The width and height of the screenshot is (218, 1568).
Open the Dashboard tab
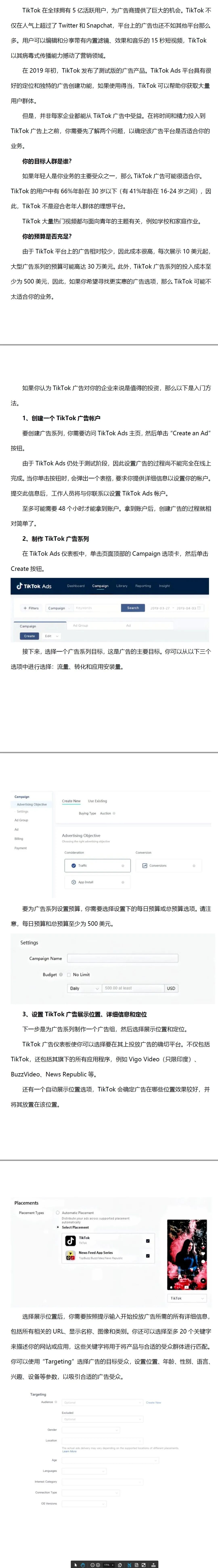(76, 586)
